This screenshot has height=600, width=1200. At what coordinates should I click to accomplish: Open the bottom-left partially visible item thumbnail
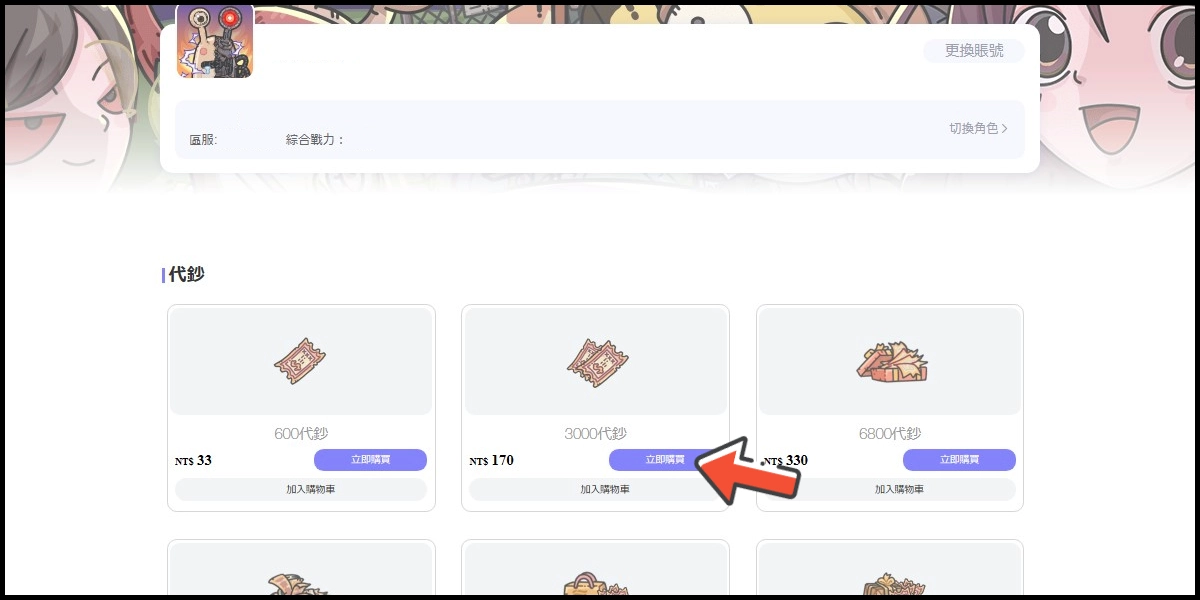click(301, 583)
